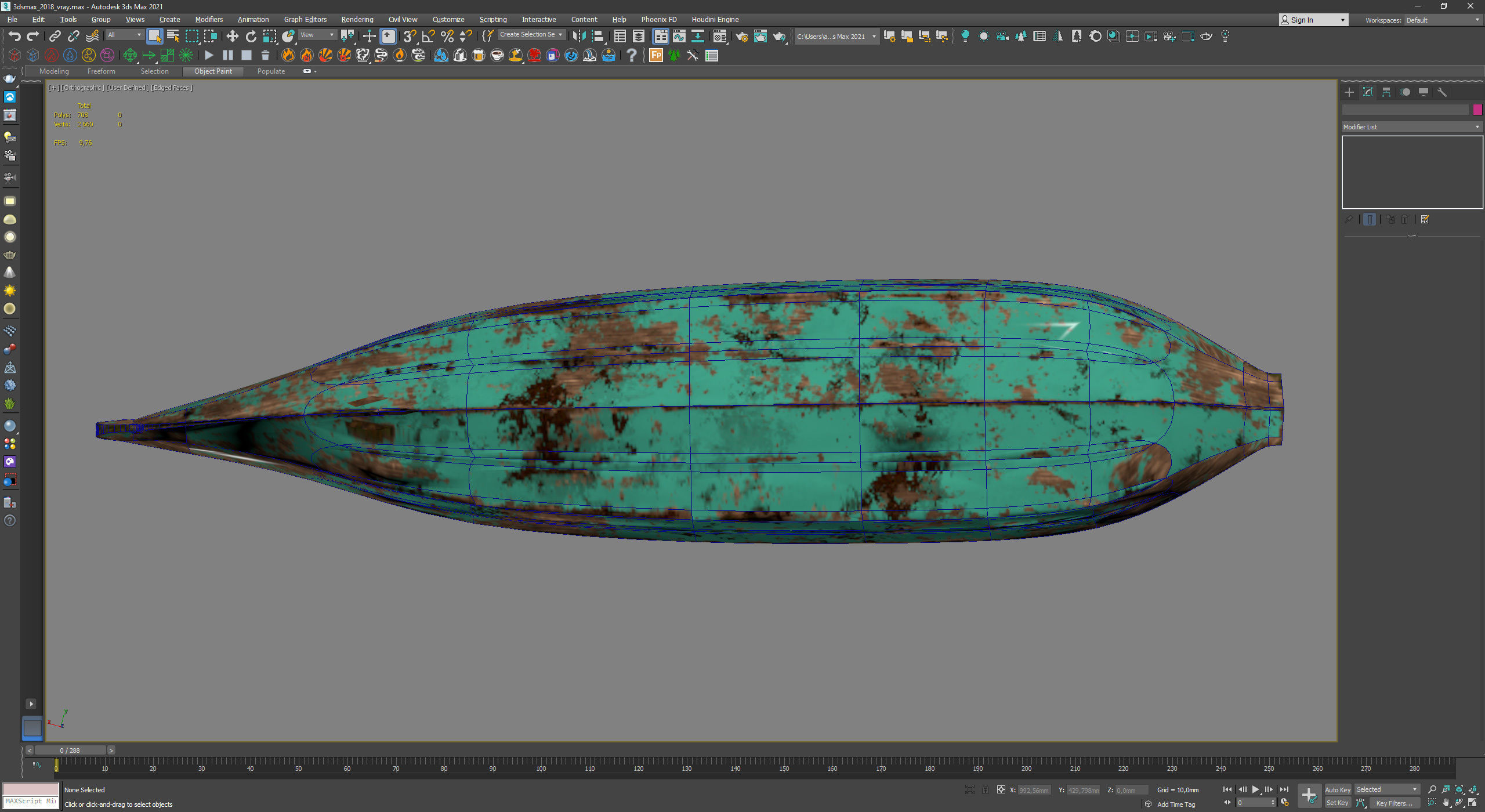Image resolution: width=1485 pixels, height=812 pixels.
Task: Open the Hierarchy command panel tab
Action: (1386, 92)
